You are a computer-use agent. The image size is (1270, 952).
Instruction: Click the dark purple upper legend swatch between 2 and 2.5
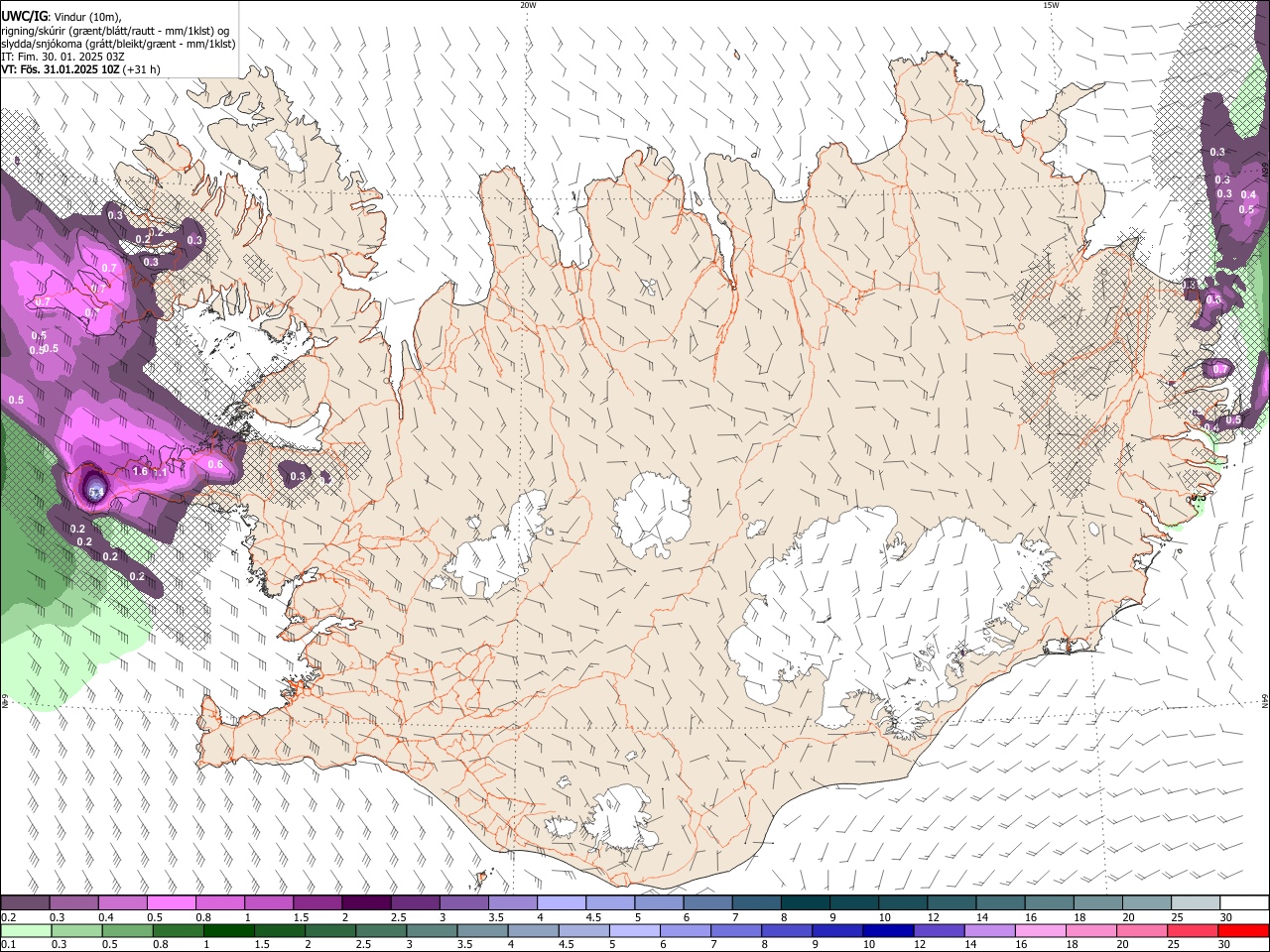coord(366,903)
